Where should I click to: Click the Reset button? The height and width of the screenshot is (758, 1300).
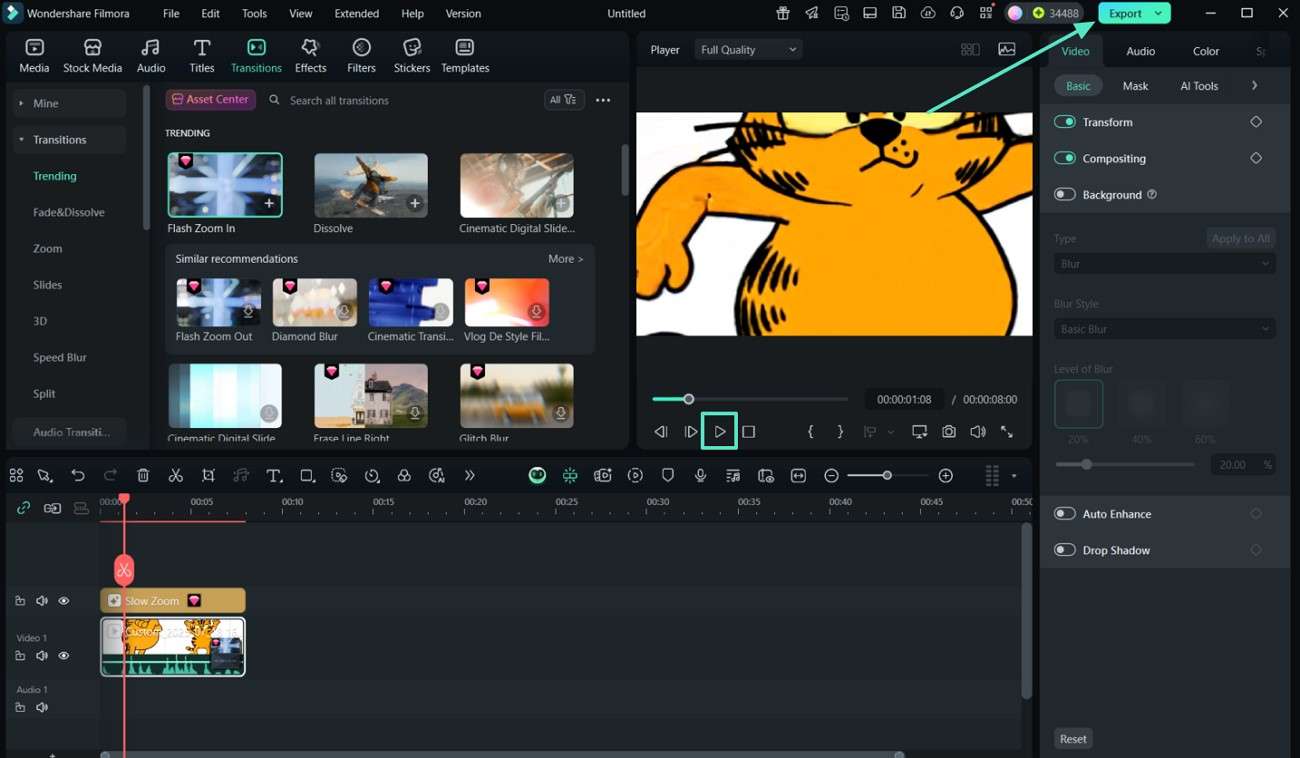tap(1073, 739)
